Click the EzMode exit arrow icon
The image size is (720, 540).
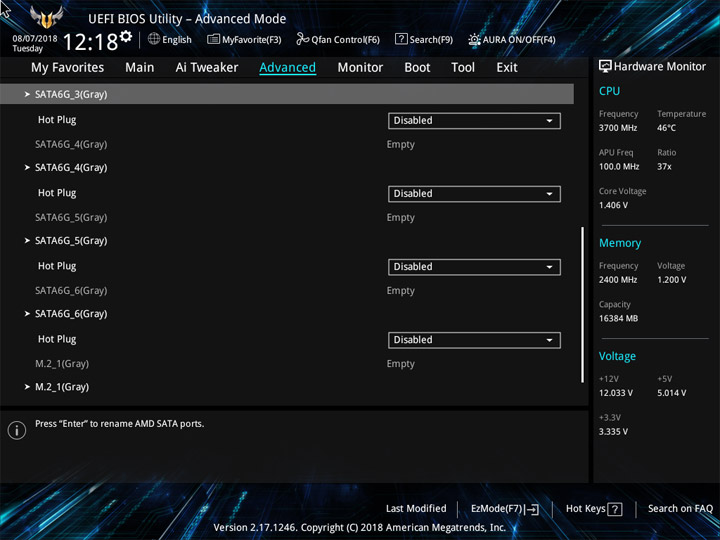[532, 509]
